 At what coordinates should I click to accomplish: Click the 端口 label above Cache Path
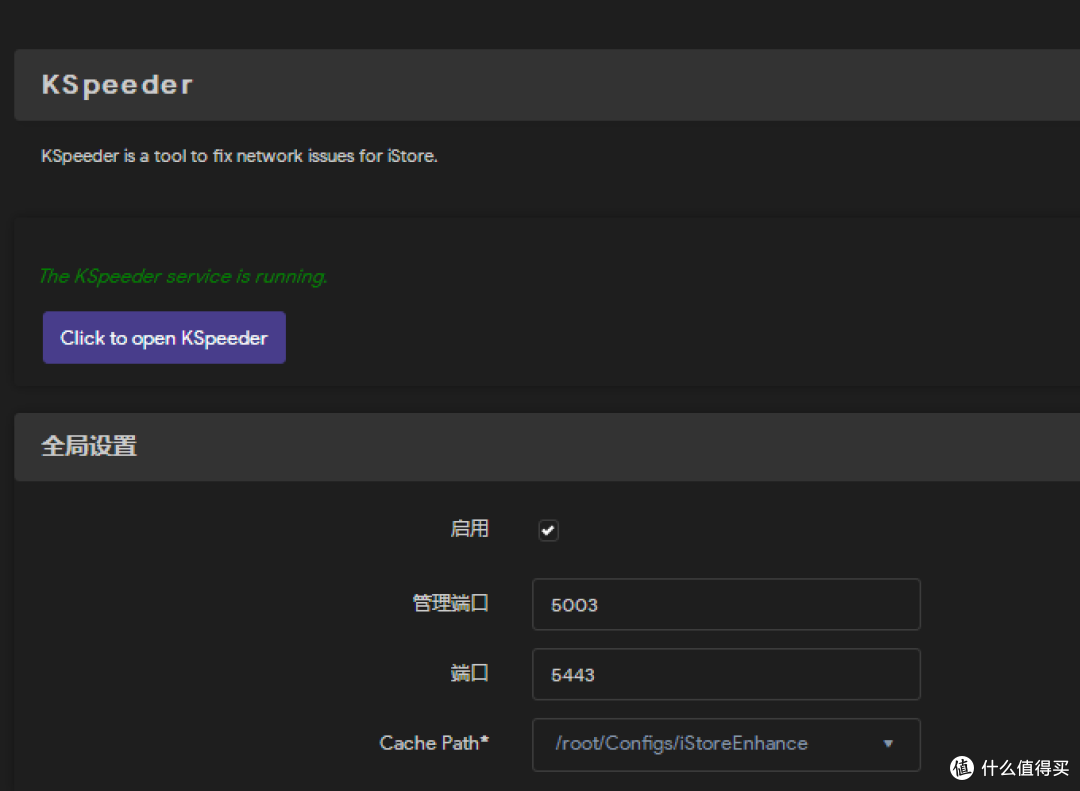coord(470,673)
